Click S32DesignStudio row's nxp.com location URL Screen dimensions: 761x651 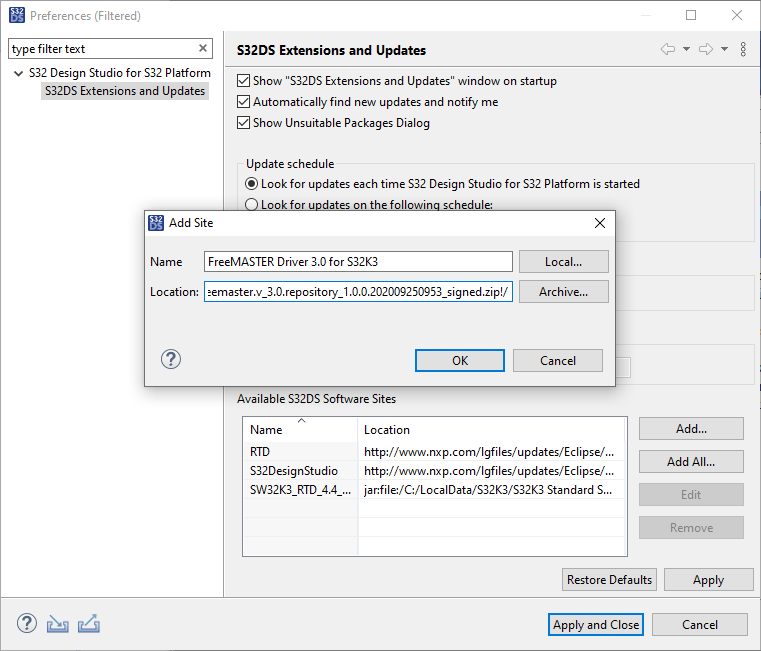[x=489, y=471]
